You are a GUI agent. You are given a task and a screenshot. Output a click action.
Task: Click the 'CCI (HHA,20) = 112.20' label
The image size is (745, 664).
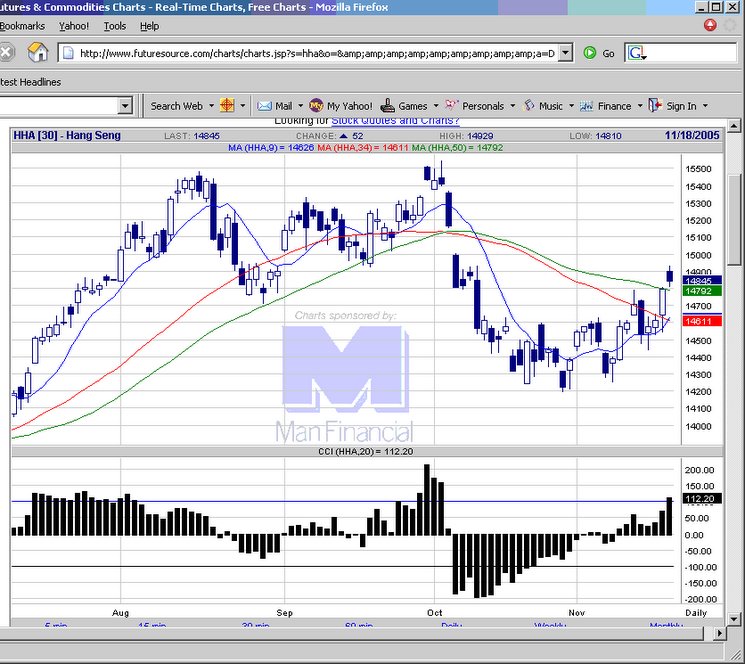[x=365, y=452]
